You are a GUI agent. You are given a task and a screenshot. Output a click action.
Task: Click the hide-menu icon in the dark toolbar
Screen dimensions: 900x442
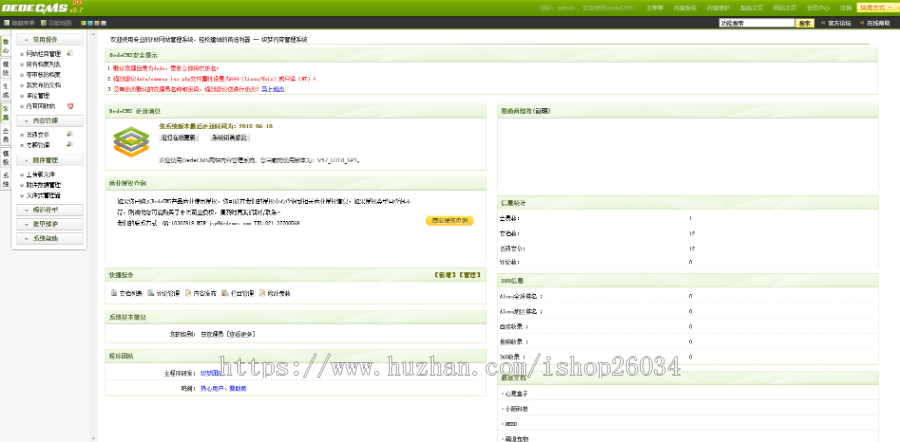tap(7, 23)
